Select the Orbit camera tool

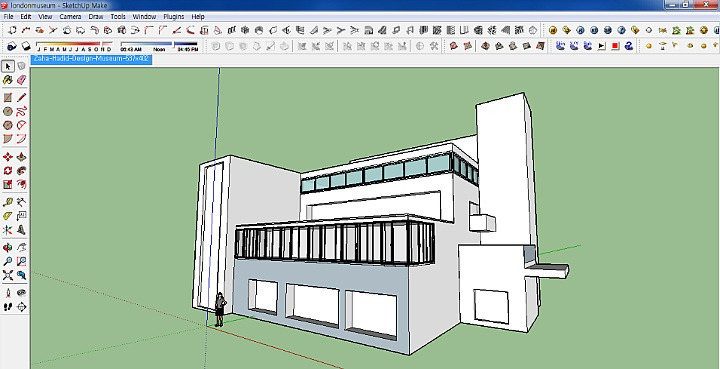click(8, 248)
